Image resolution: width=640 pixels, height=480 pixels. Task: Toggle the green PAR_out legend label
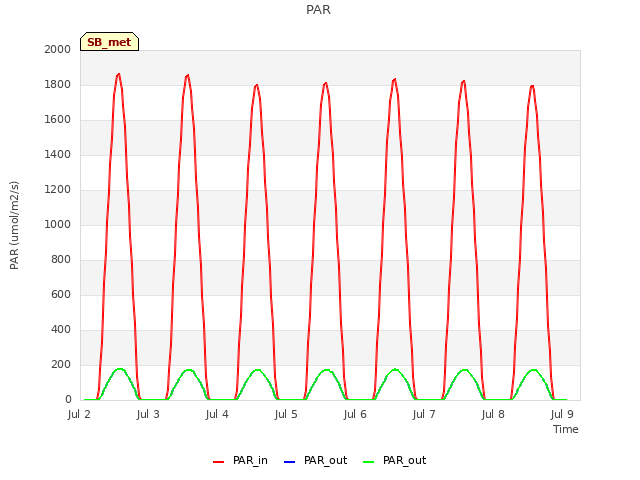click(404, 460)
